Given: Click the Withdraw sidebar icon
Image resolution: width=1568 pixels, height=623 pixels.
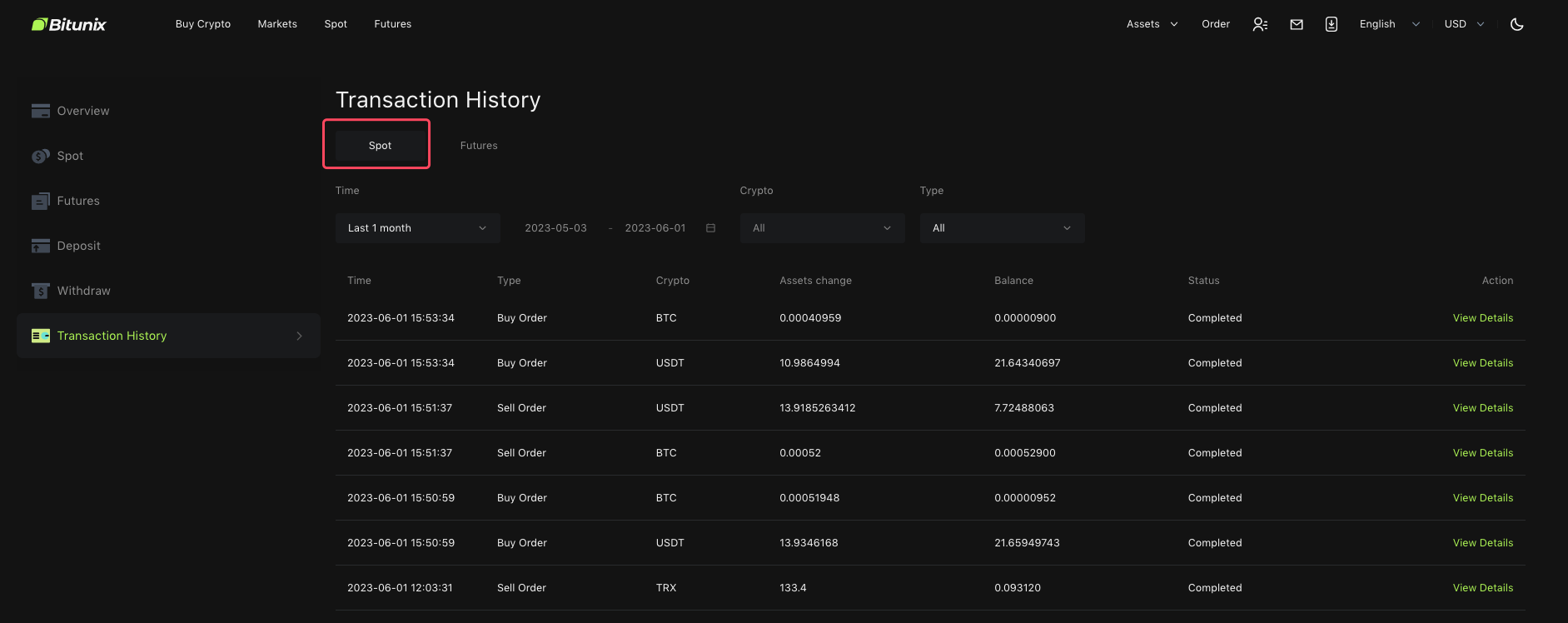Looking at the screenshot, I should 41,291.
